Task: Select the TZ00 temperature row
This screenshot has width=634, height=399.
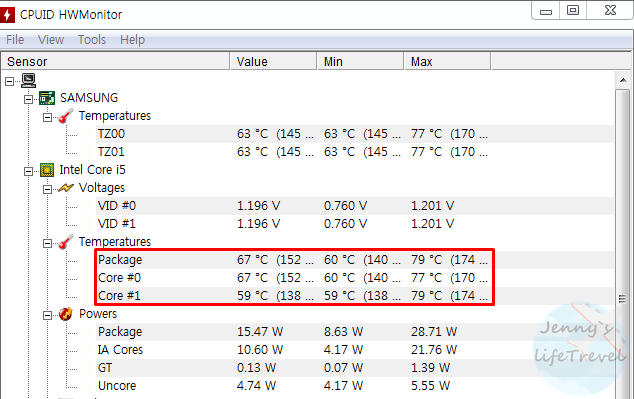Action: tap(355, 134)
